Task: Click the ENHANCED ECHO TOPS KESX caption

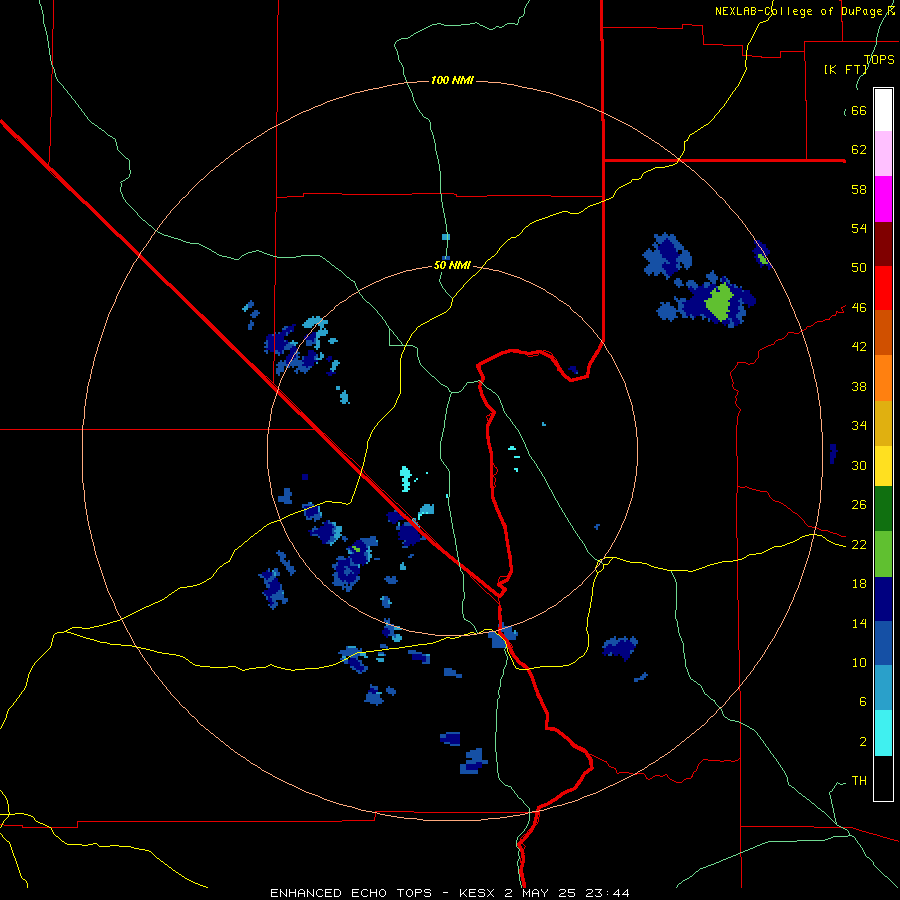Action: (x=449, y=893)
